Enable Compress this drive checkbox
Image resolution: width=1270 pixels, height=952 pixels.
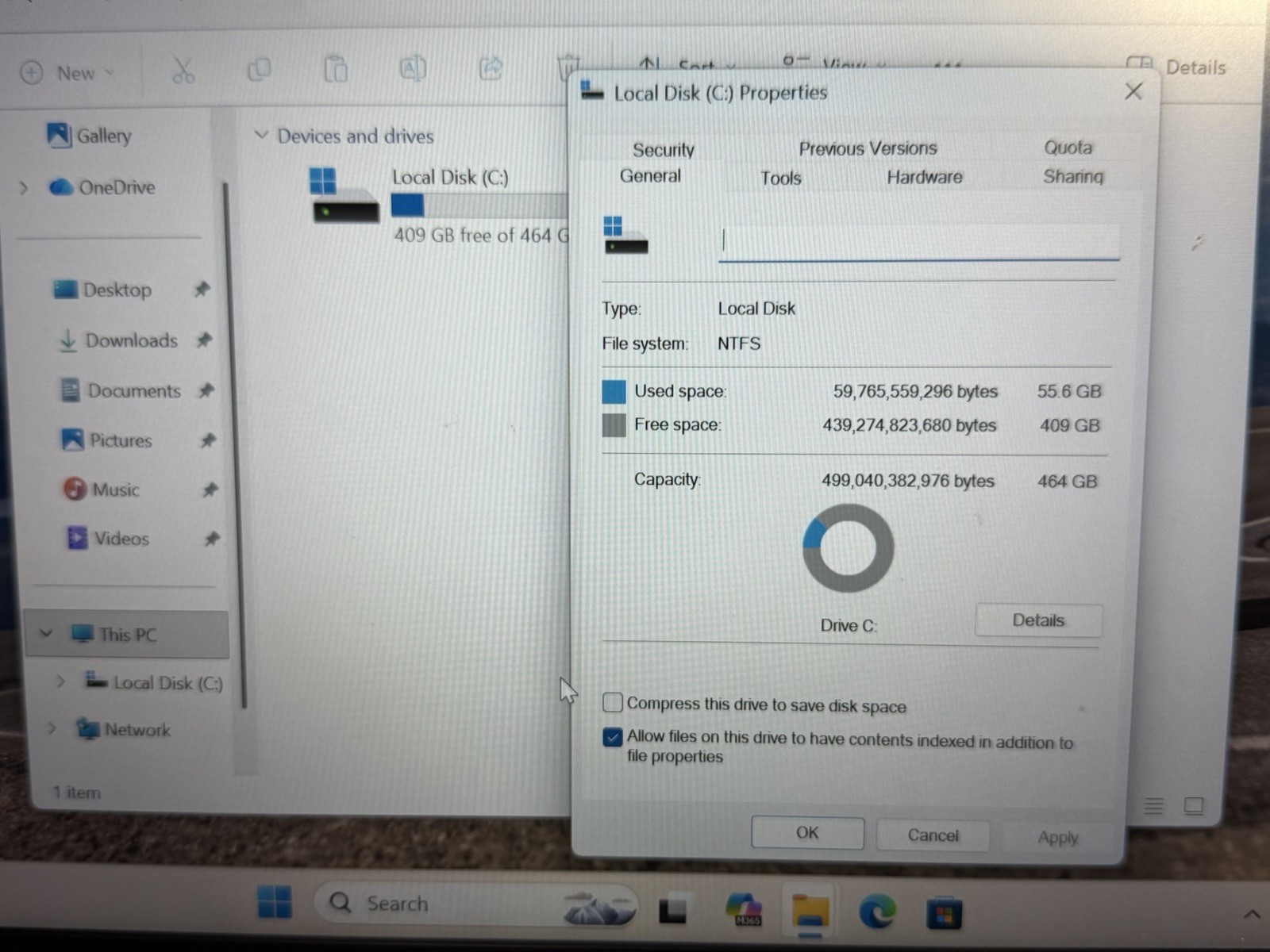tap(612, 702)
